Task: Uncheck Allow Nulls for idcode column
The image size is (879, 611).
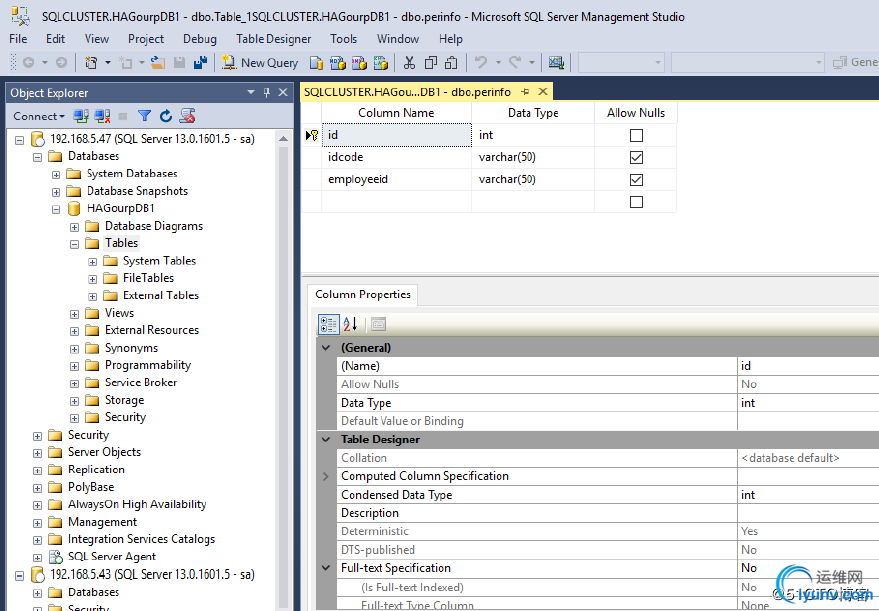Action: coord(636,158)
